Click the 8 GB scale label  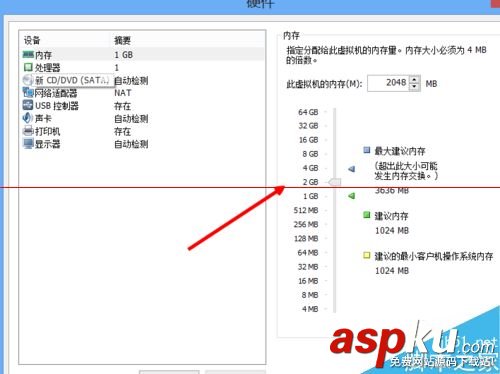[x=310, y=154]
